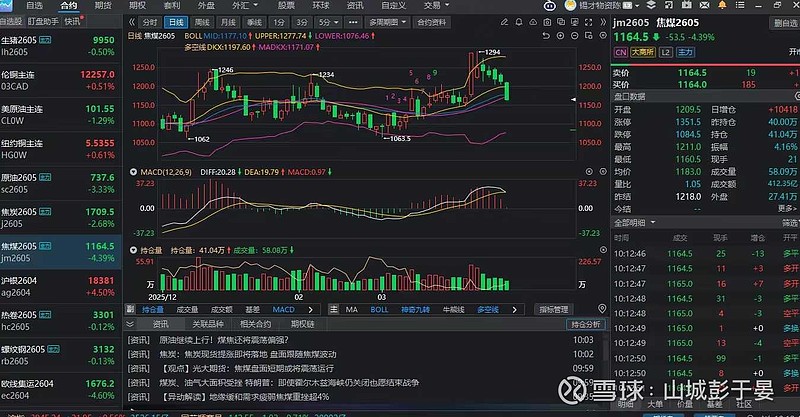
Task: Click the bell alert icon in chart toolbar
Action: 518,22
